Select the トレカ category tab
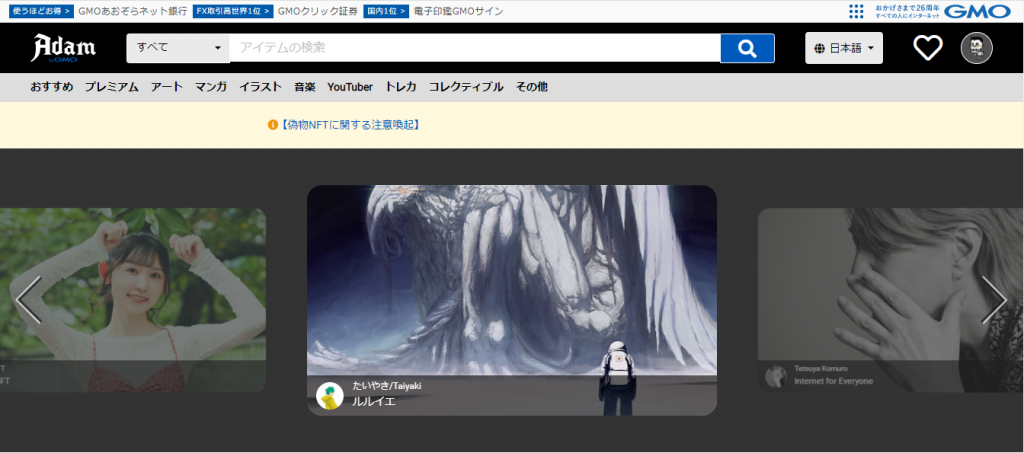The image size is (1024, 453). (x=400, y=87)
